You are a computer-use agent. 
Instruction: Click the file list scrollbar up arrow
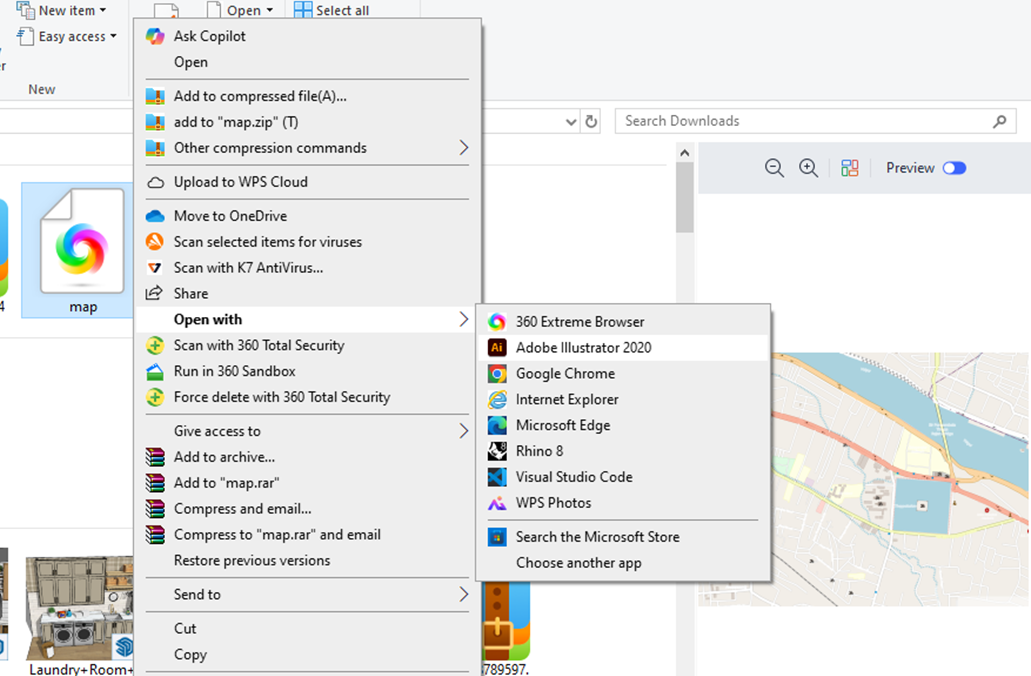684,153
